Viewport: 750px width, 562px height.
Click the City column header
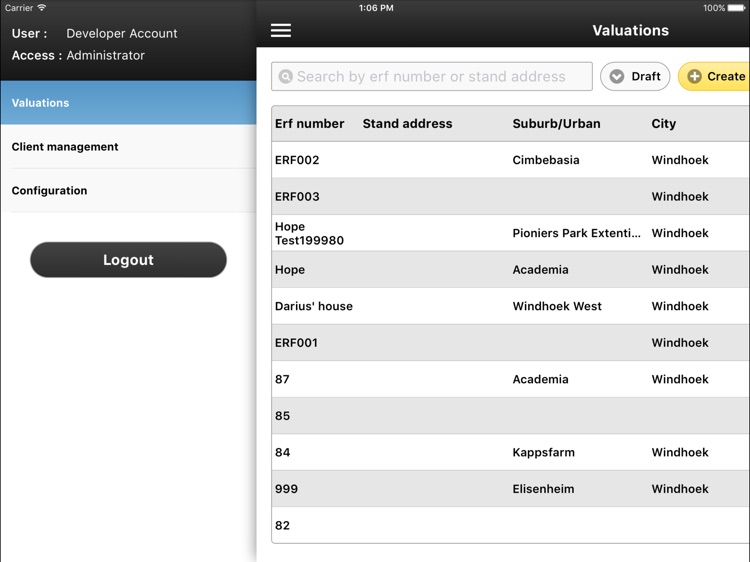(x=663, y=124)
